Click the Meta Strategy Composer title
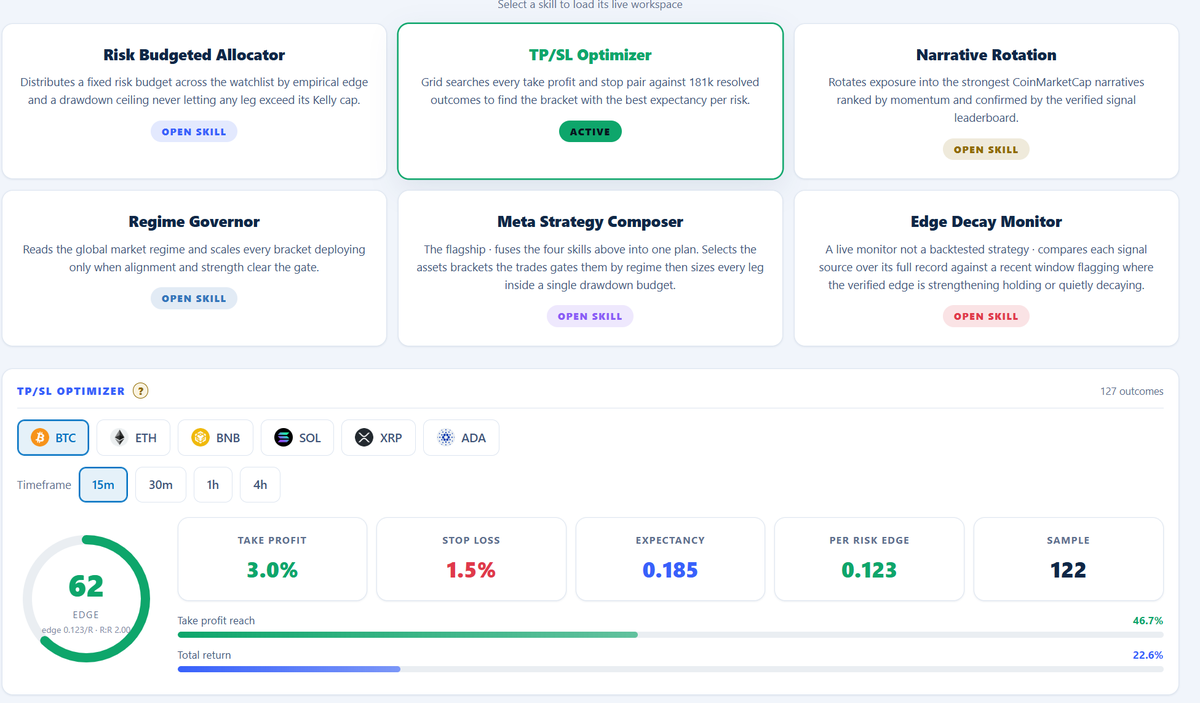This screenshot has width=1200, height=703. point(590,222)
